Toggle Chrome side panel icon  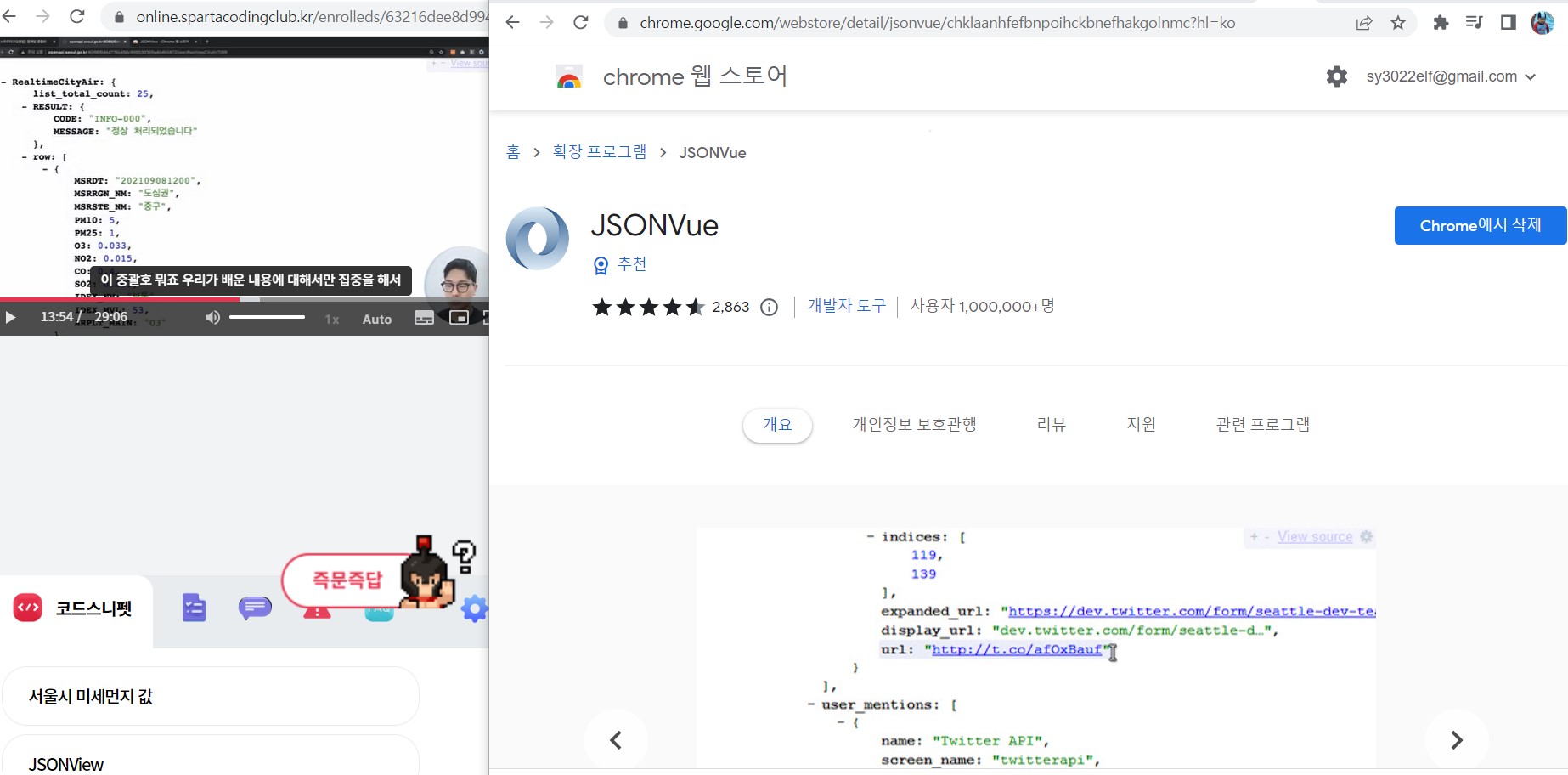coord(1509,23)
